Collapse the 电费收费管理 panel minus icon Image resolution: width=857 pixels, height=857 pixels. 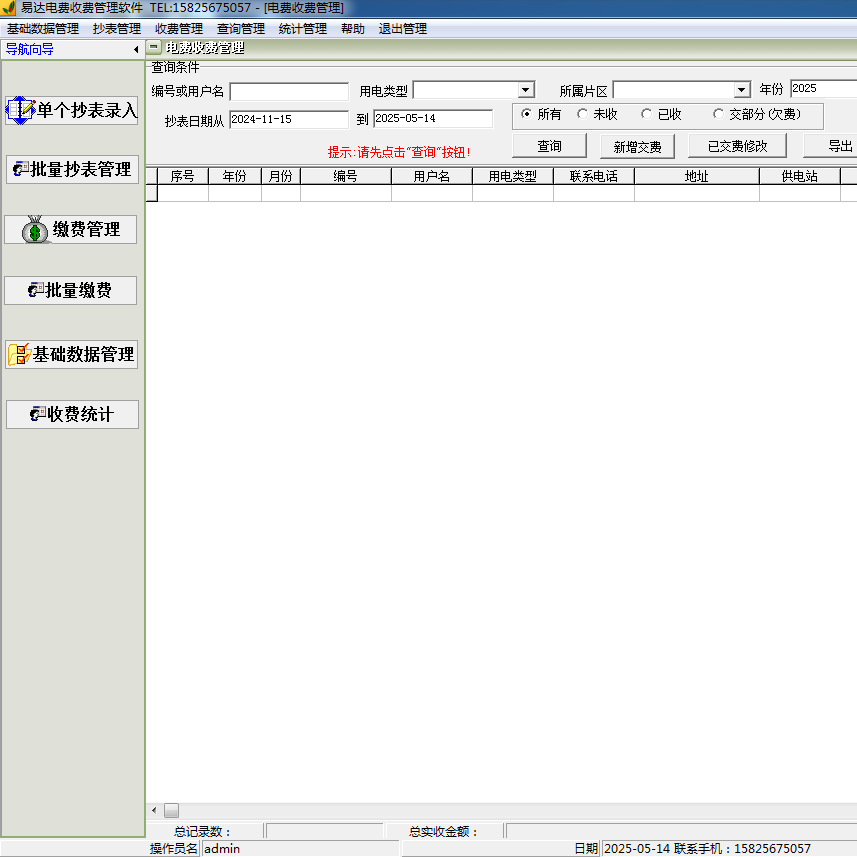tap(154, 47)
